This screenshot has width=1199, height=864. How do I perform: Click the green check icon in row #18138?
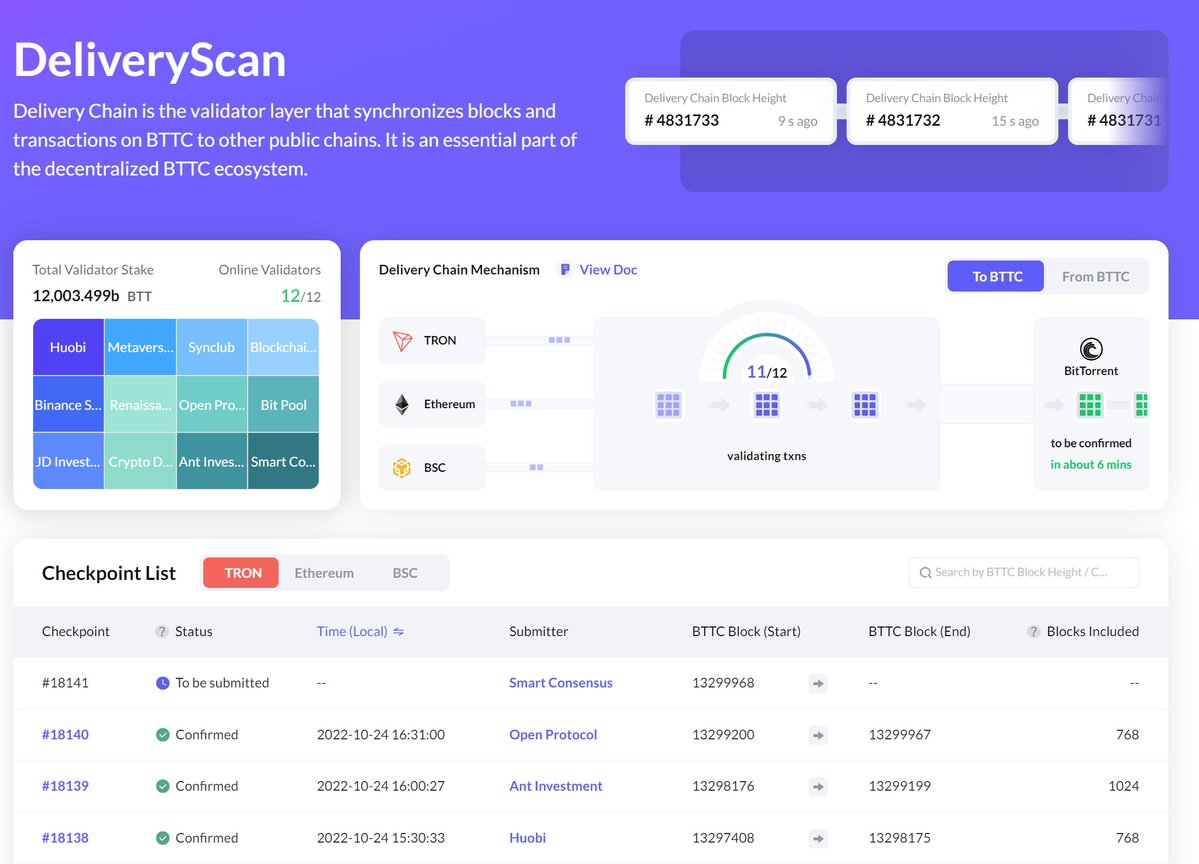click(162, 838)
